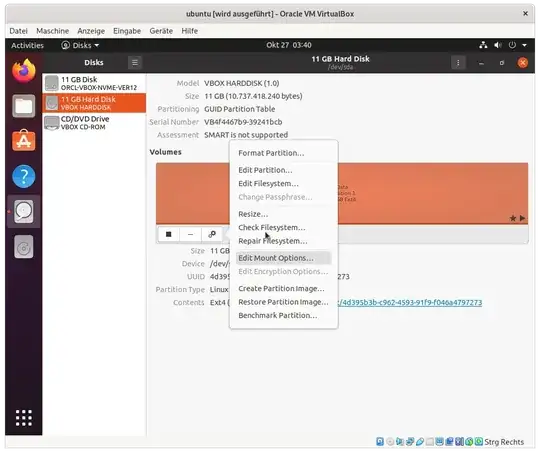Open the volume icon in top bar
Viewport: 540px width, 453px height.
click(x=498, y=45)
